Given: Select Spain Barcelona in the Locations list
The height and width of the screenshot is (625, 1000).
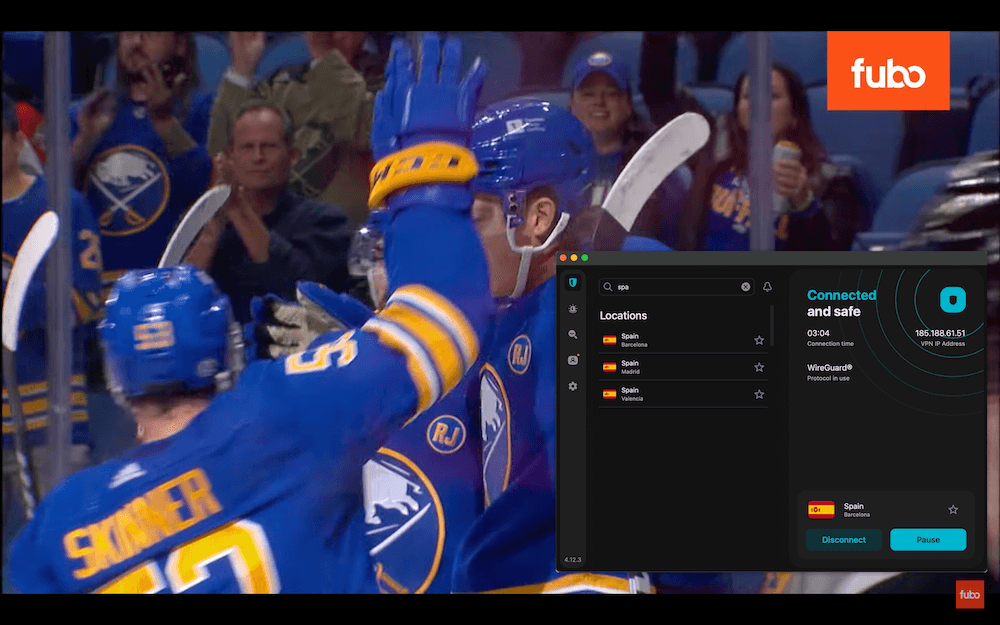Looking at the screenshot, I should coord(683,340).
